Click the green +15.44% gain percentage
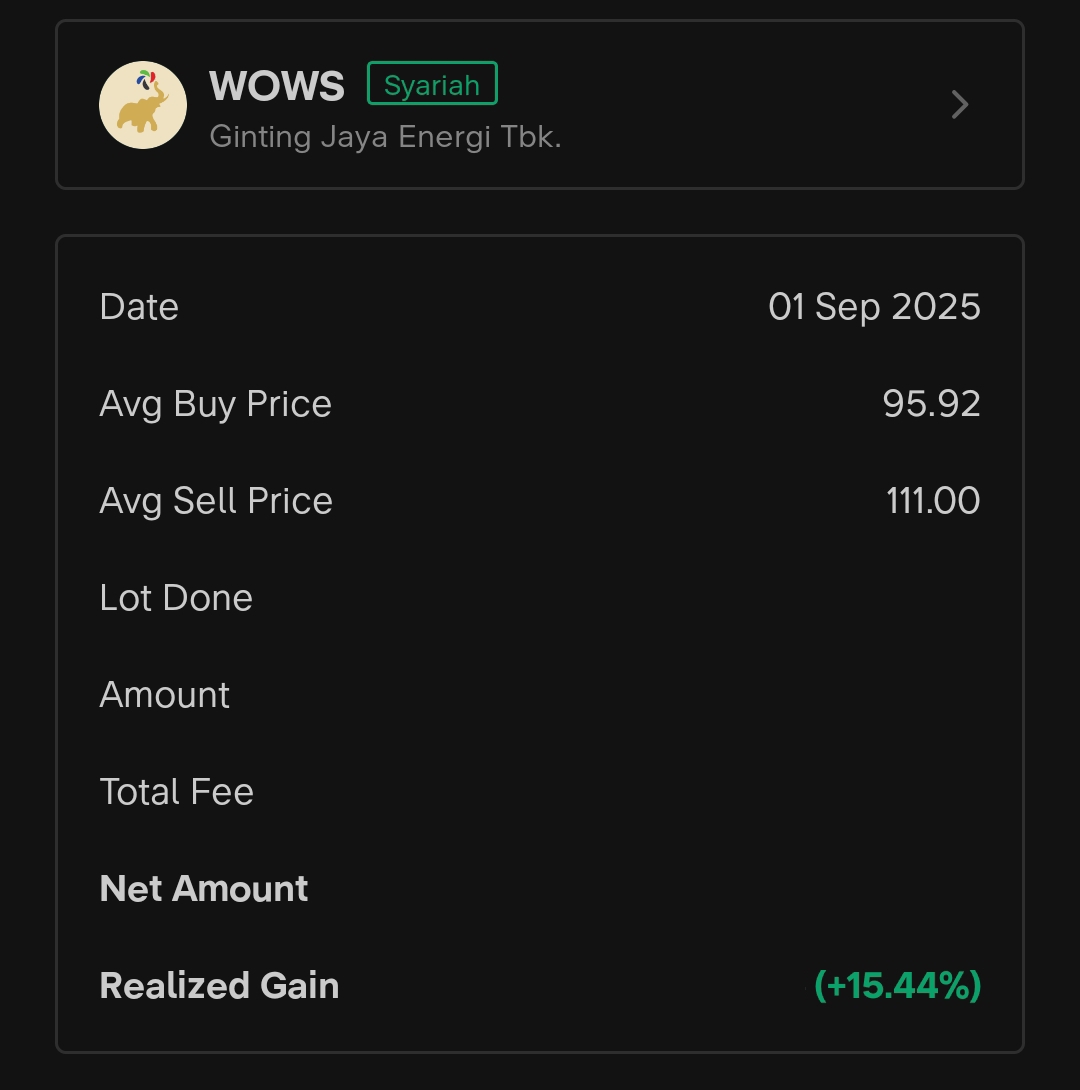 click(897, 986)
